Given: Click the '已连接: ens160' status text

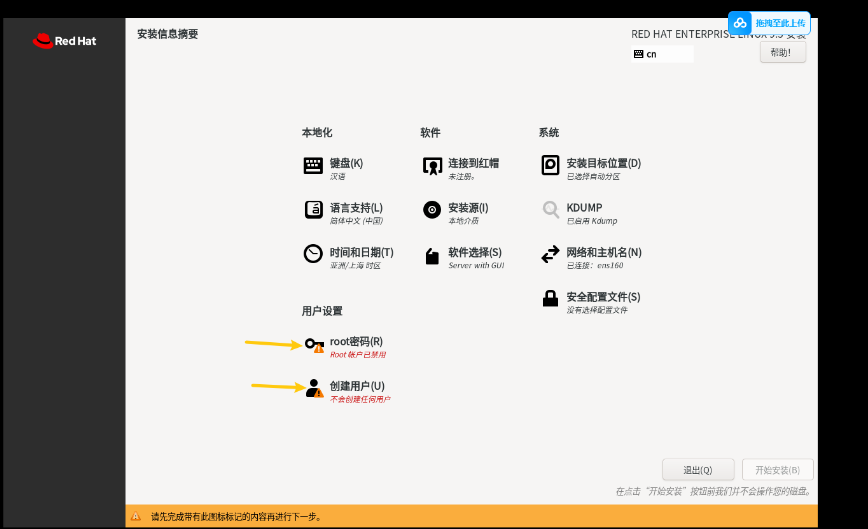Looking at the screenshot, I should pyautogui.click(x=595, y=266).
